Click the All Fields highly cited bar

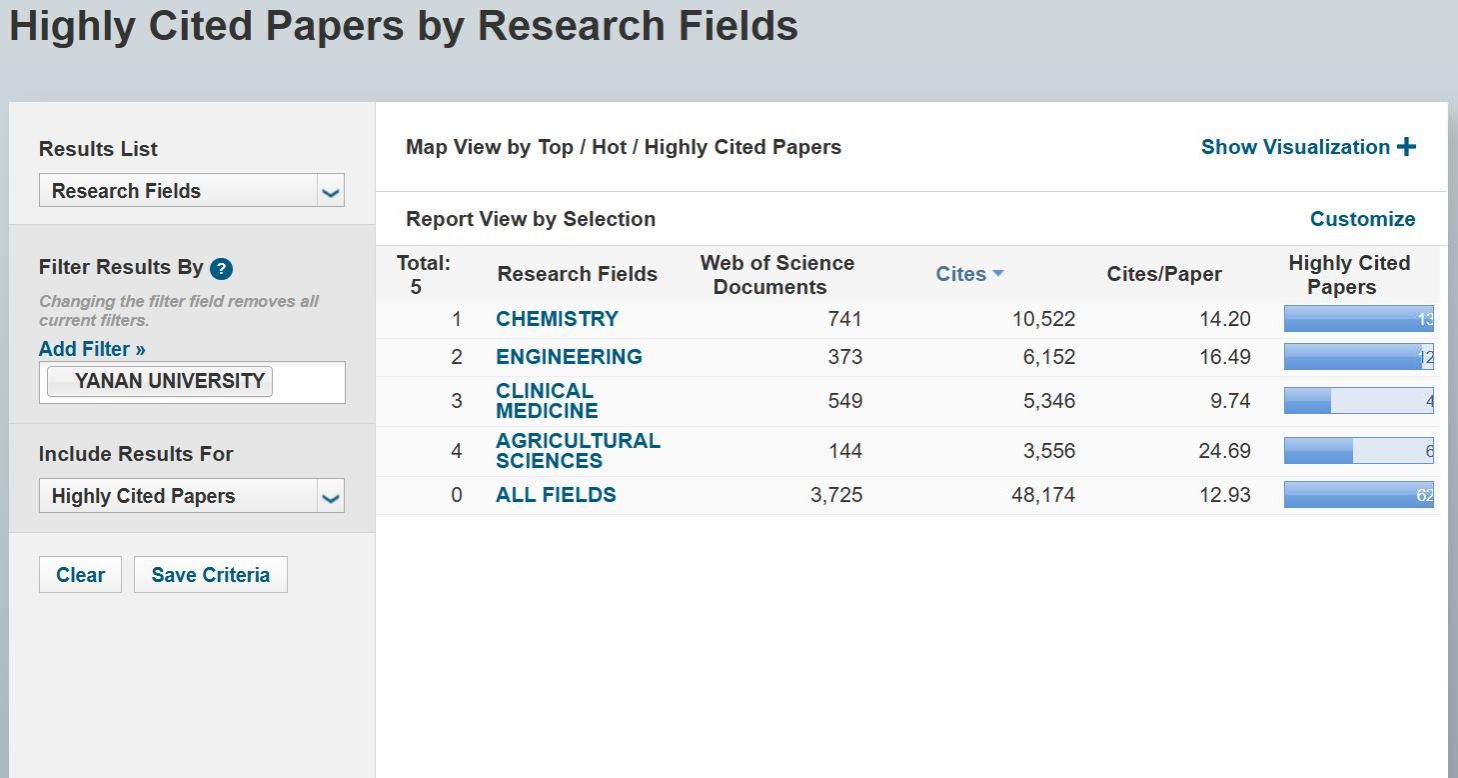(1358, 495)
